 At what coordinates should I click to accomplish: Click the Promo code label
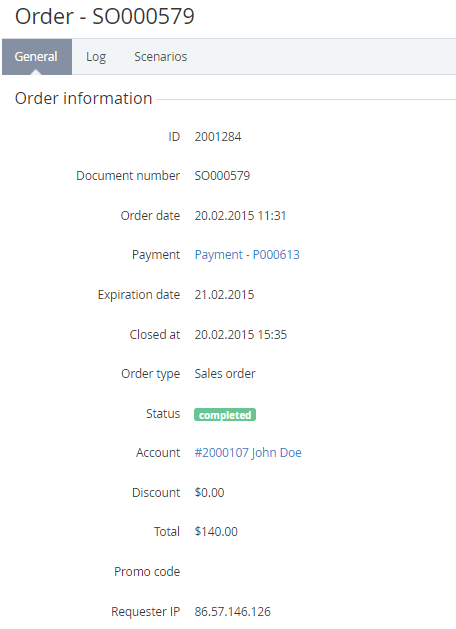coord(147,571)
